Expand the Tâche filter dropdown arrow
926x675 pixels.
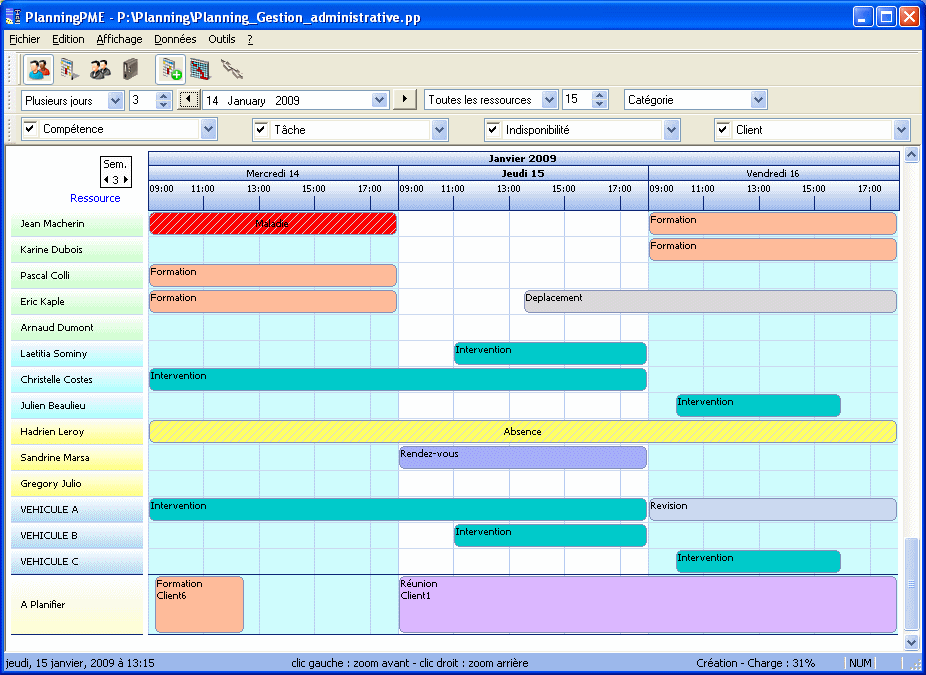click(x=439, y=130)
